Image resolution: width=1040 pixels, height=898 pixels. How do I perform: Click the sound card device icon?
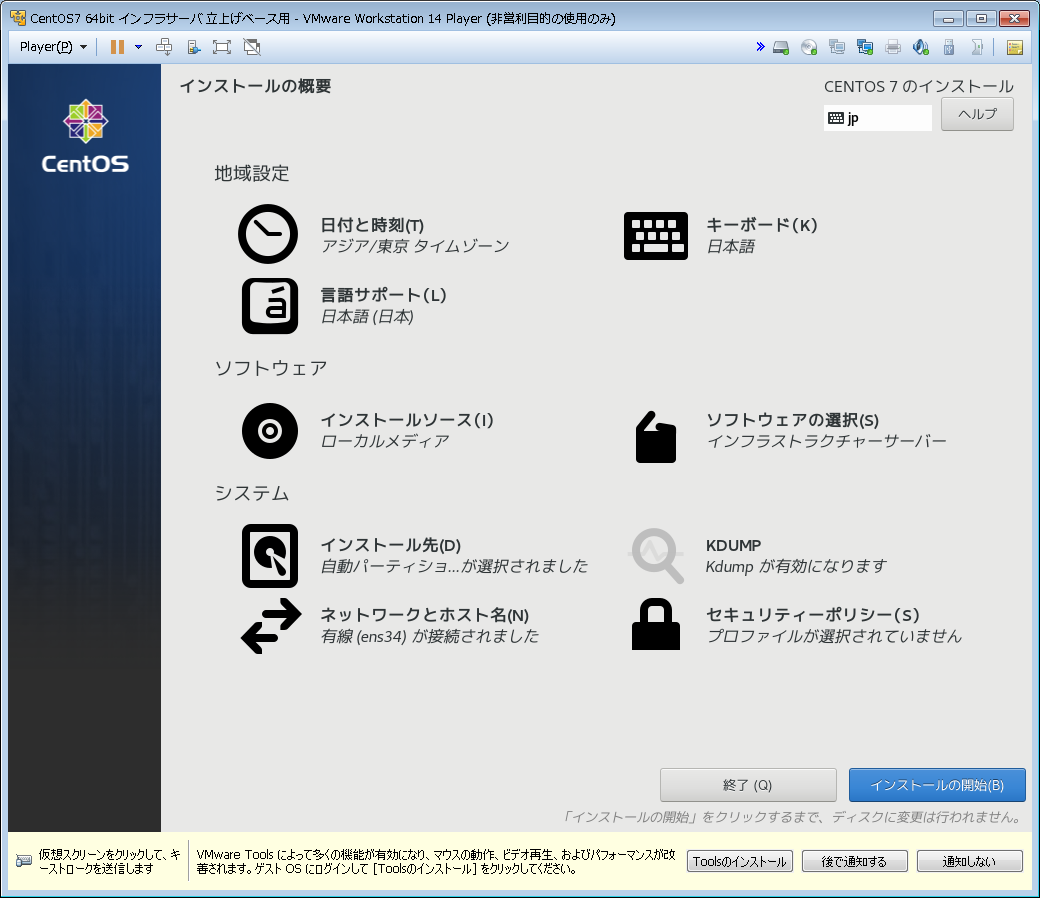921,47
